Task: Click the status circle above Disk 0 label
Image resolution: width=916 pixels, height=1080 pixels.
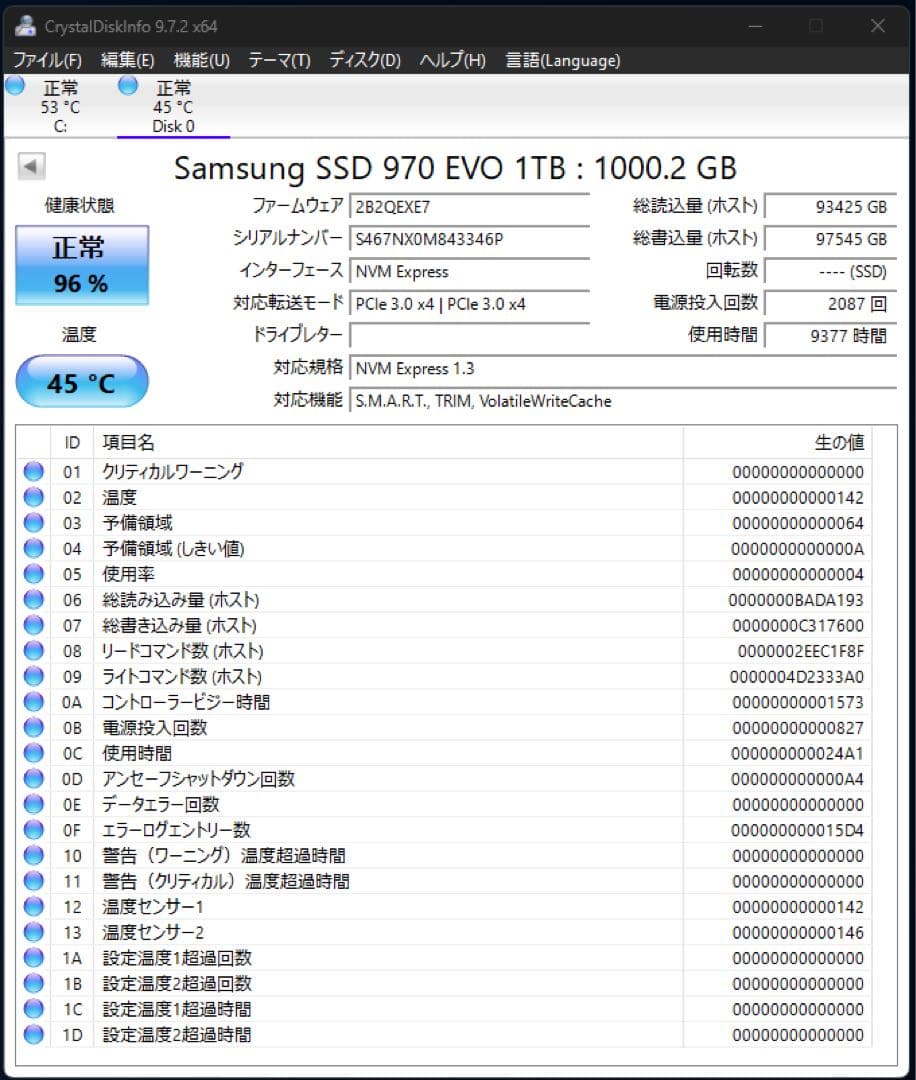Action: tap(127, 88)
